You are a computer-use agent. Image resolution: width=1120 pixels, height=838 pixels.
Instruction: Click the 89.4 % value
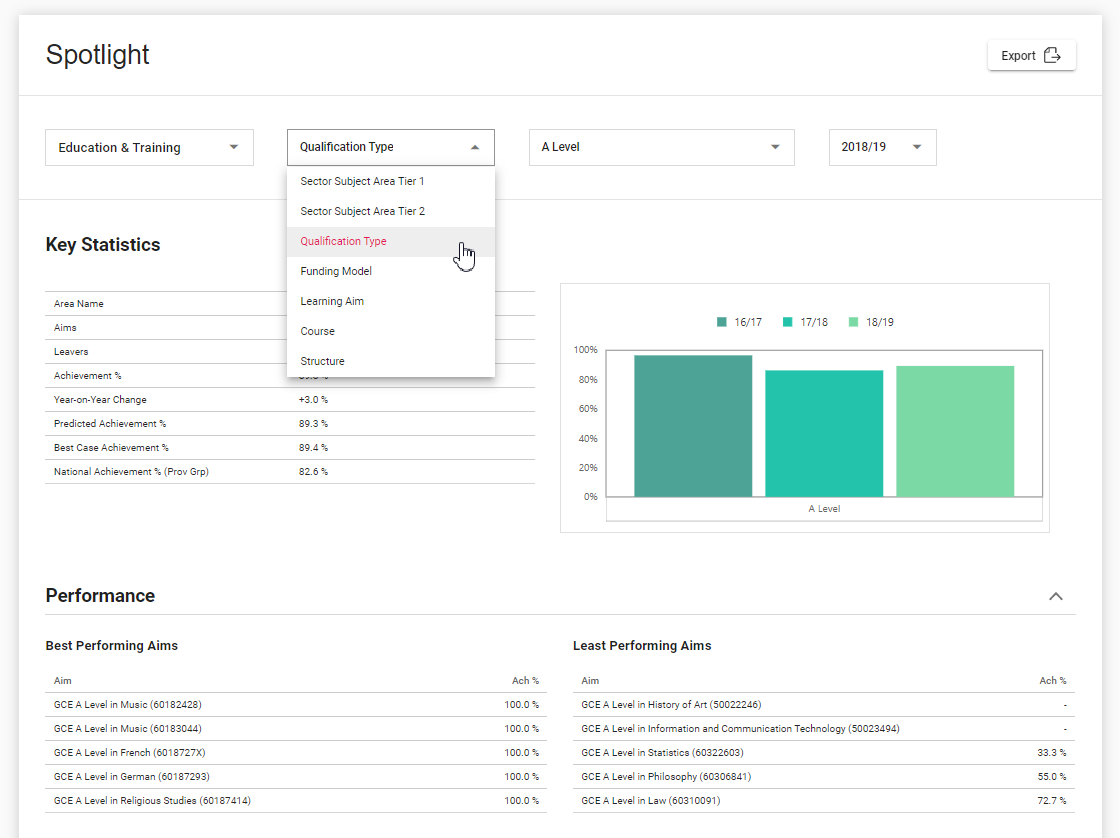(313, 448)
